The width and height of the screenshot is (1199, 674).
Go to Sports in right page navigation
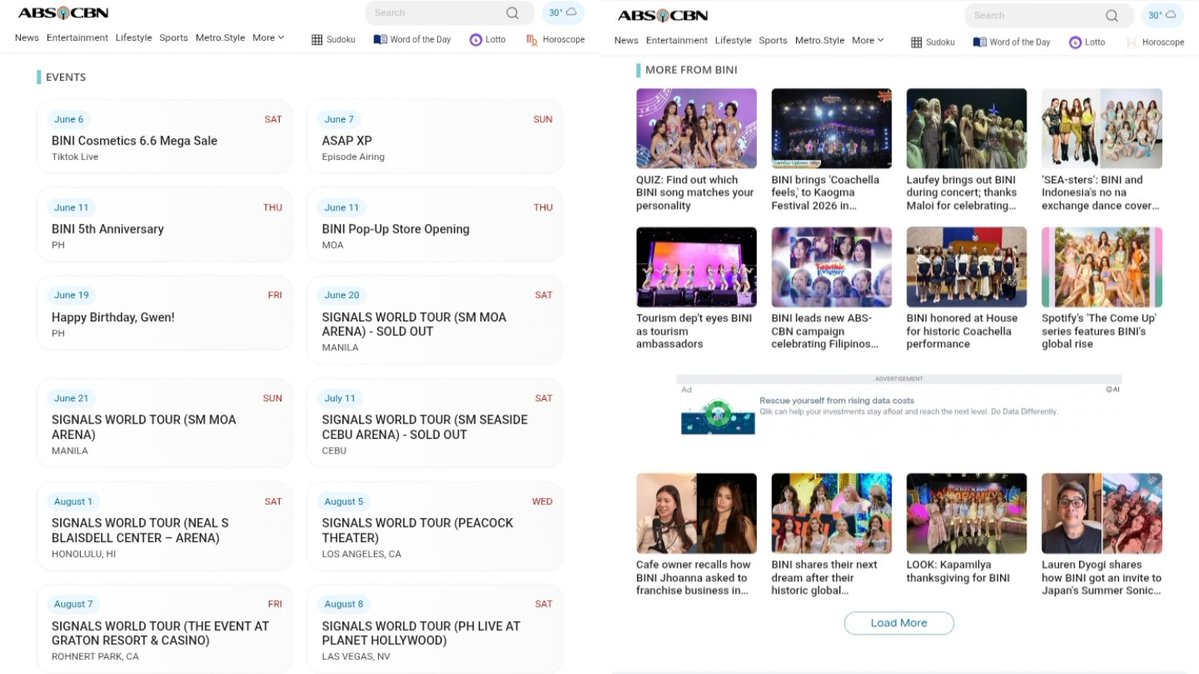[x=773, y=41]
